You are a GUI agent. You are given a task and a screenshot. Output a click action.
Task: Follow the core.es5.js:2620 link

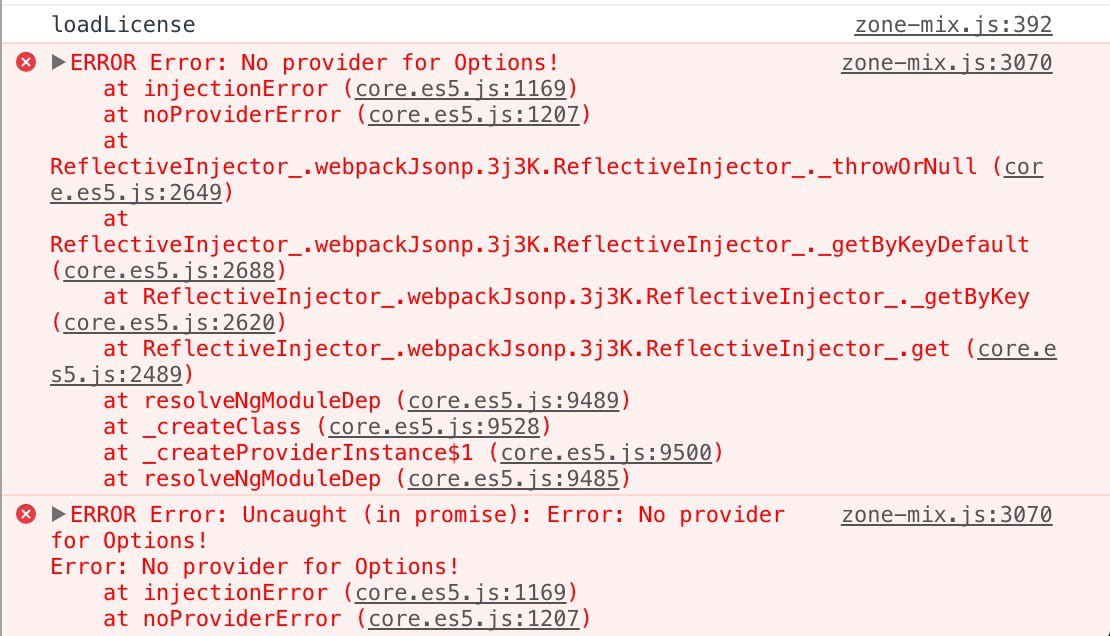(x=168, y=322)
